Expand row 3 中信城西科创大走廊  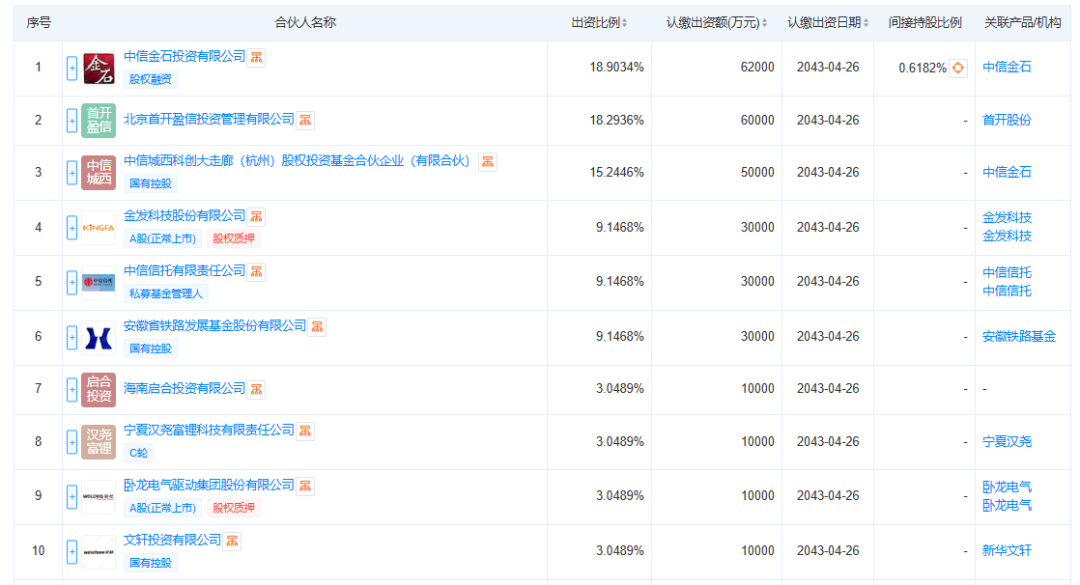pos(72,173)
